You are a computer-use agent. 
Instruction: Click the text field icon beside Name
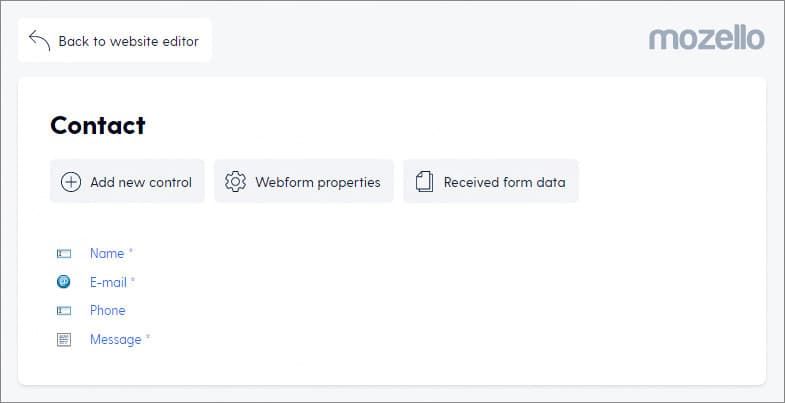(64, 254)
